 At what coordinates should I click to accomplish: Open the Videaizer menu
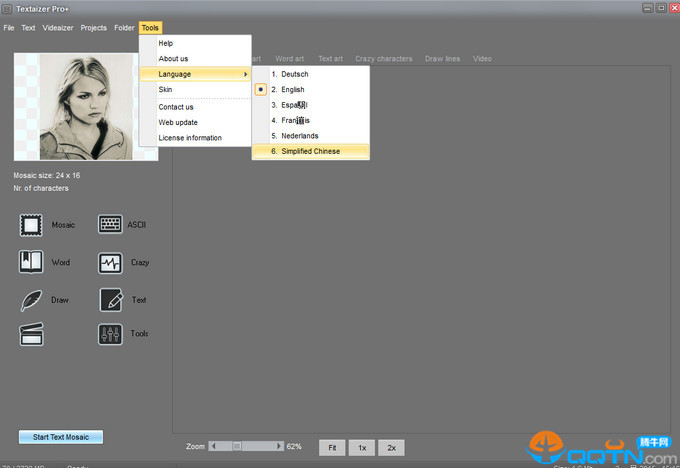[x=58, y=28]
